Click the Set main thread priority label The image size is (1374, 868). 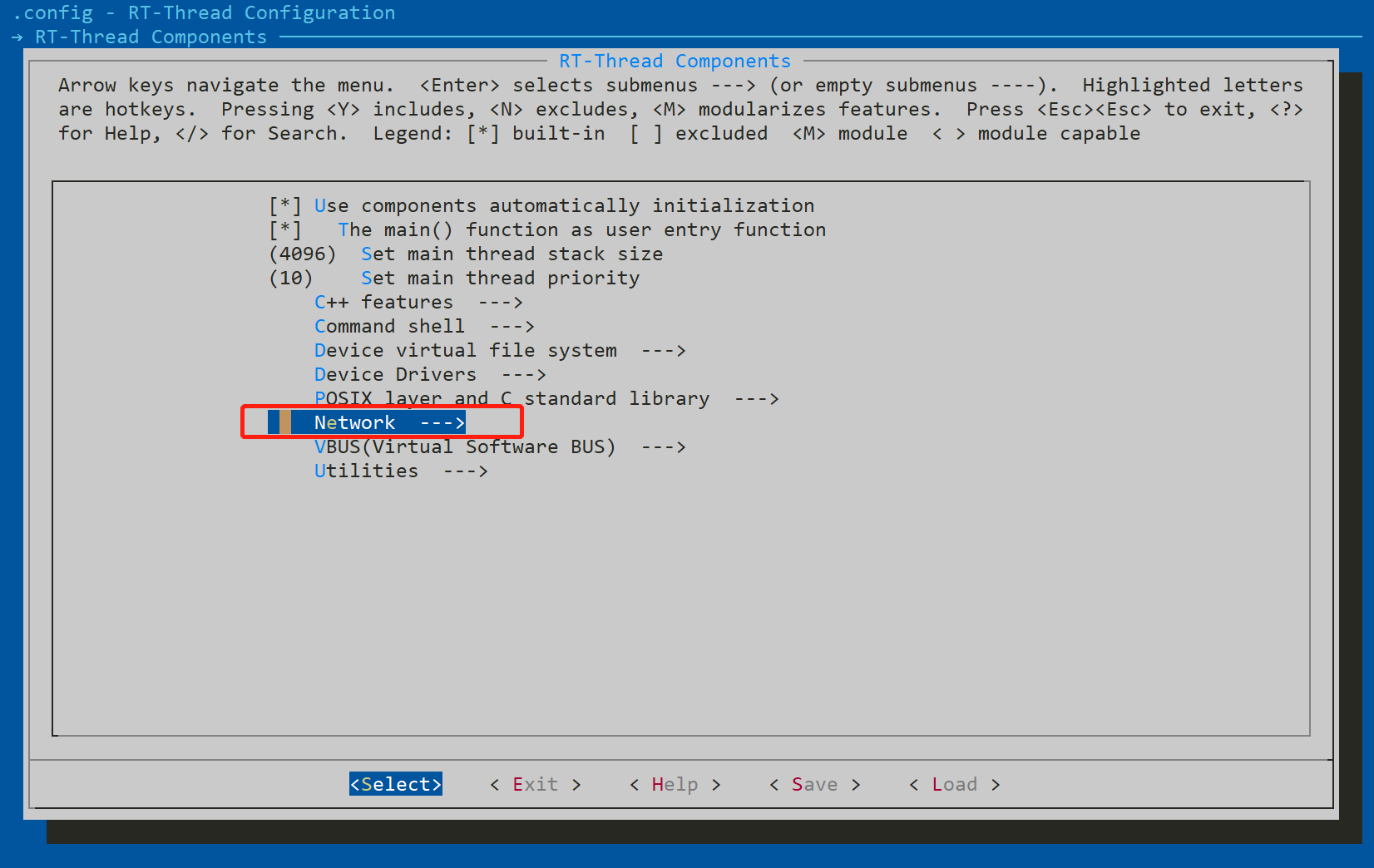coord(501,278)
